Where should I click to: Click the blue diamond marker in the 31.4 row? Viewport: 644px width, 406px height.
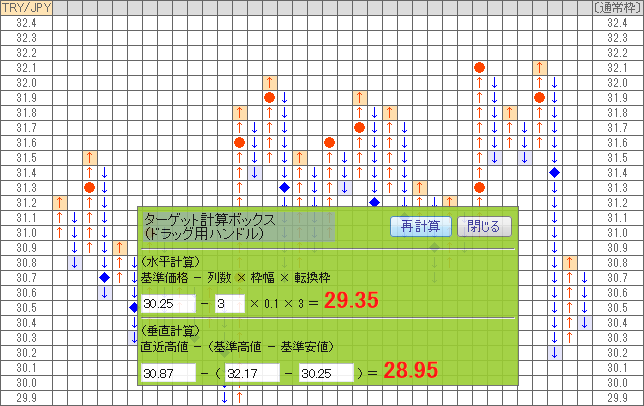[554, 173]
